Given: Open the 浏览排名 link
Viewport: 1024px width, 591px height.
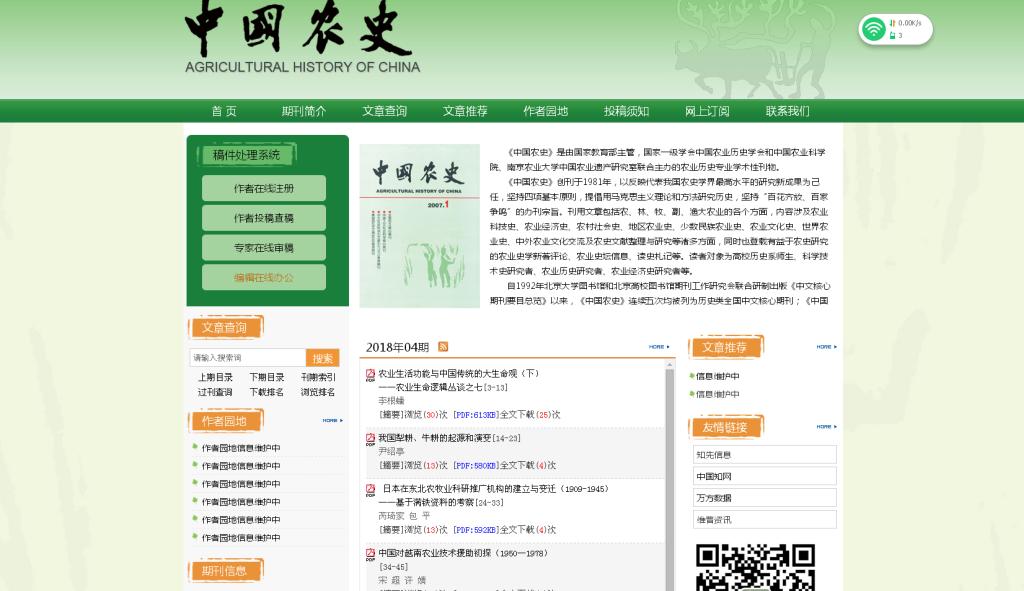Looking at the screenshot, I should click(318, 392).
